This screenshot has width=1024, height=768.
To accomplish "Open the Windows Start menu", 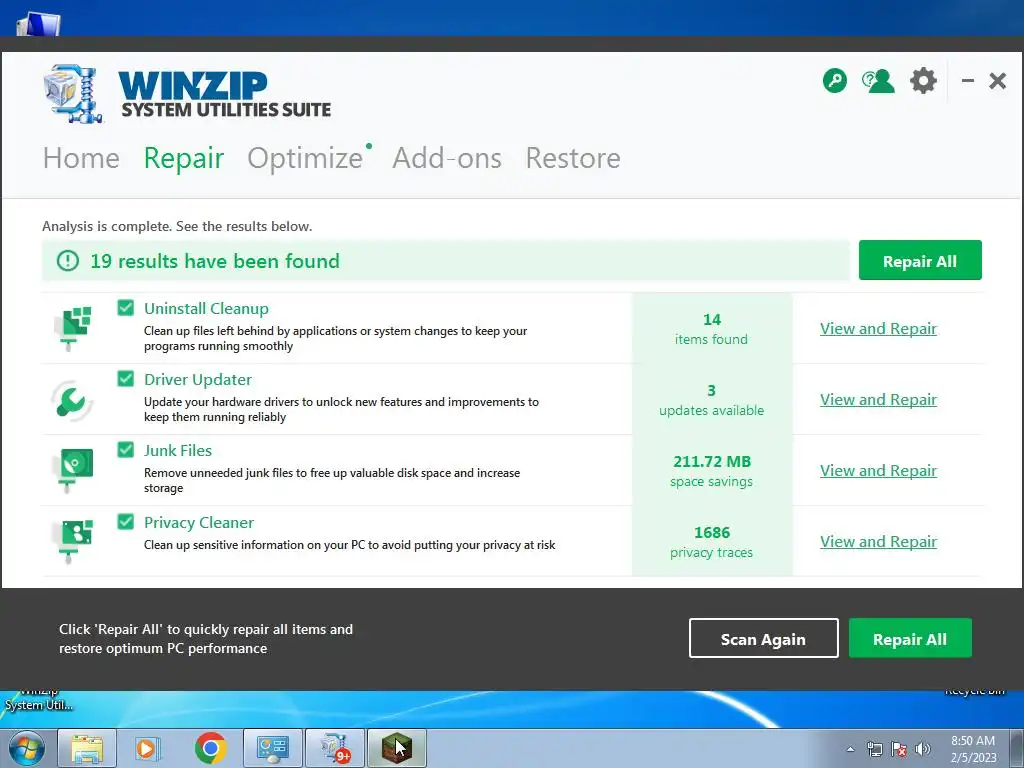I will [27, 748].
